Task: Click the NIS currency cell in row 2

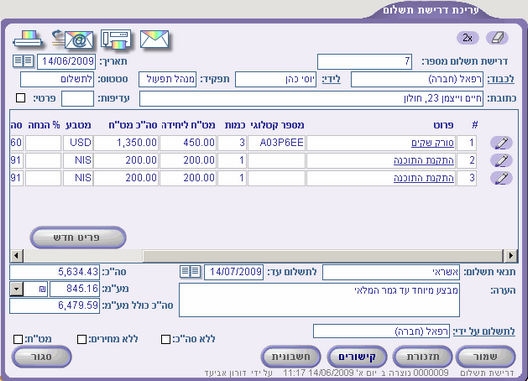Action: tap(78, 160)
